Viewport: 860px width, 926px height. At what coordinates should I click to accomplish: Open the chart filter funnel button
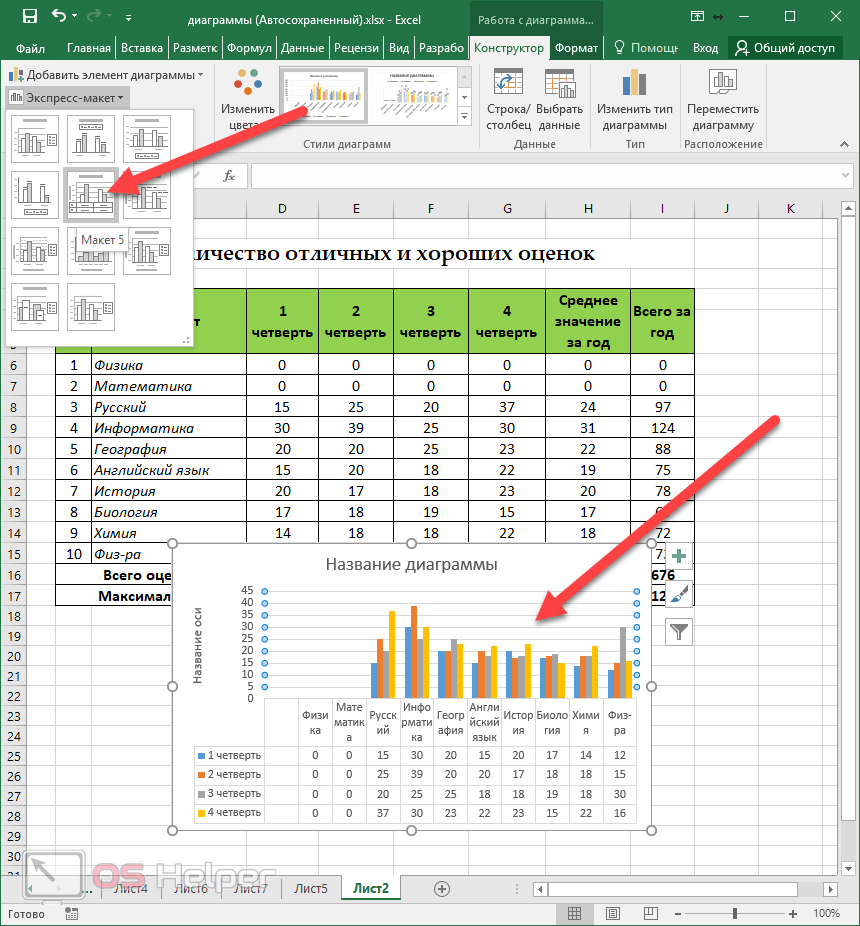[x=679, y=630]
